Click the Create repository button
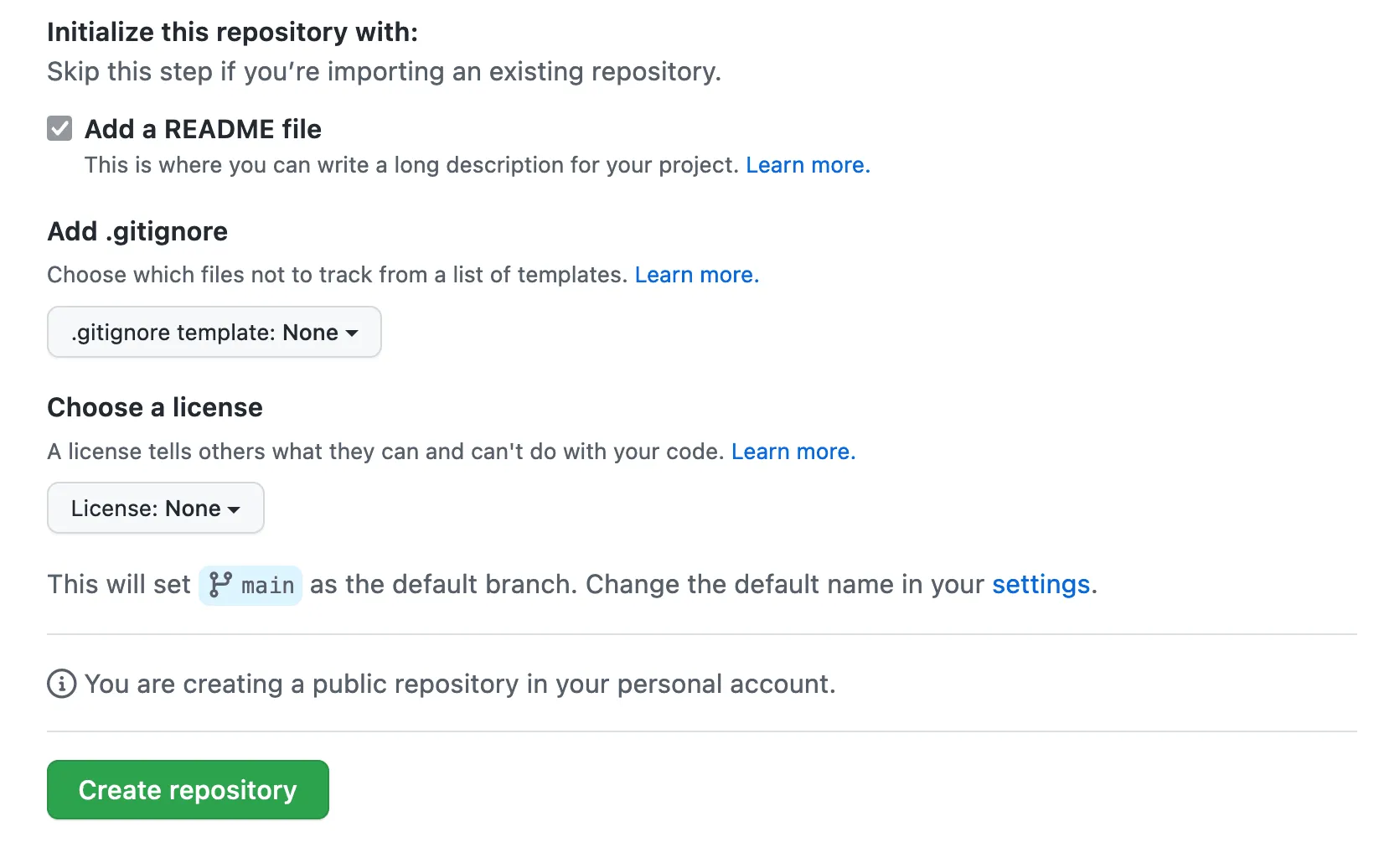Screen dimensions: 1379x868 click(188, 789)
